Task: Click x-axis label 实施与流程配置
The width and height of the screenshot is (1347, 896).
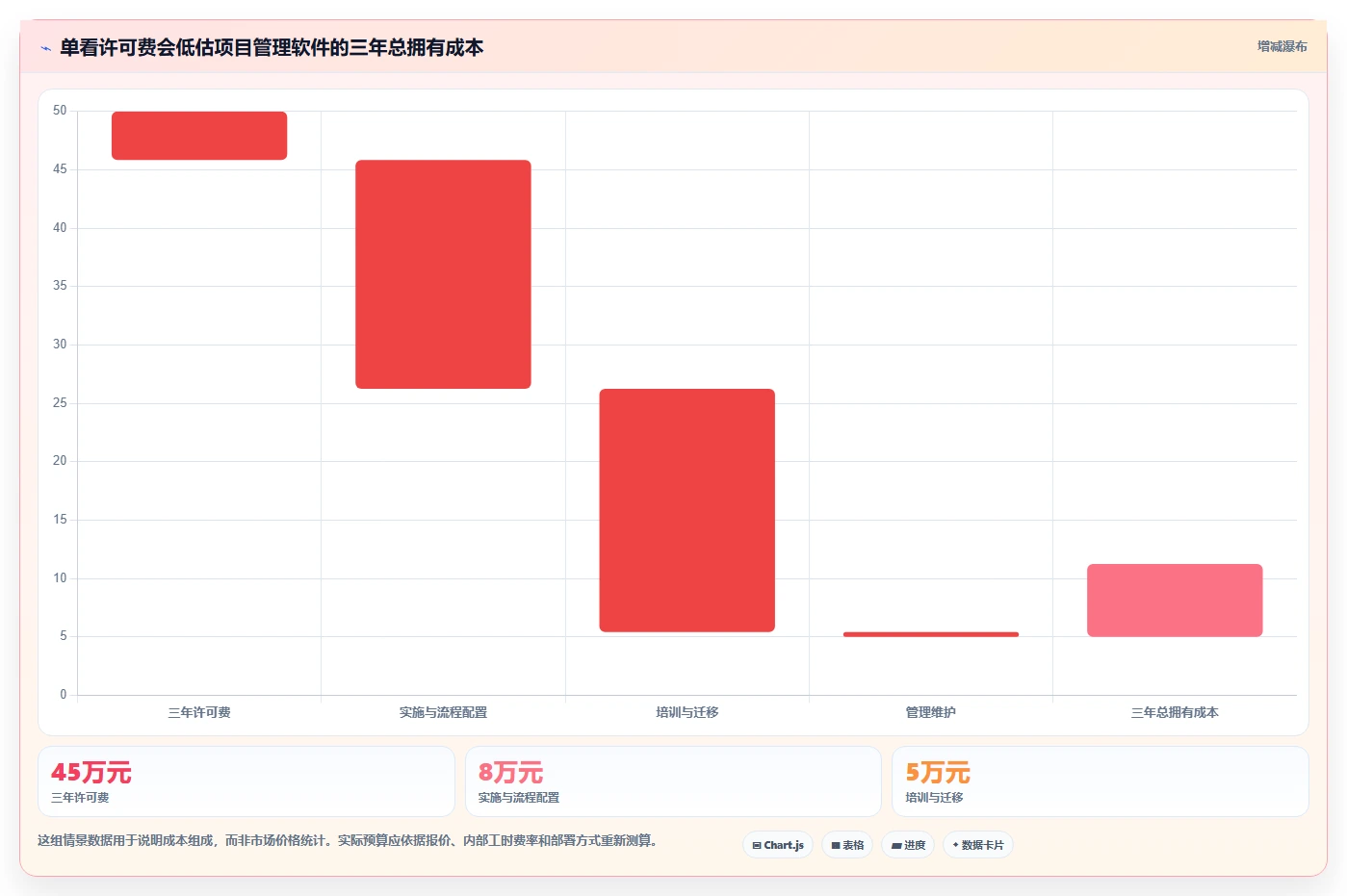Action: tap(443, 712)
